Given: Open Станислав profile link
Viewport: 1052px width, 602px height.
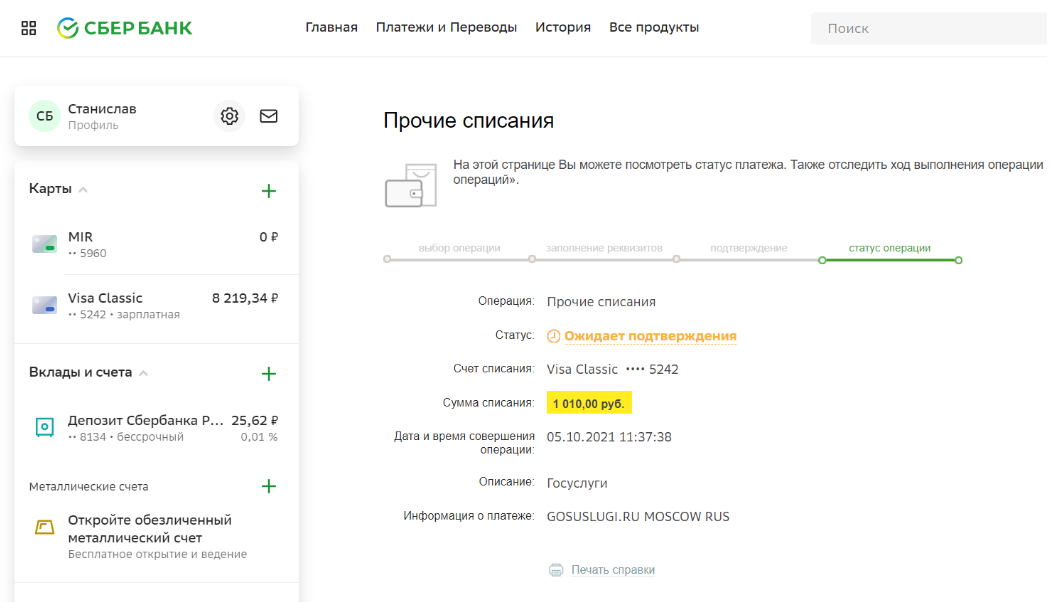Looking at the screenshot, I should click(102, 116).
